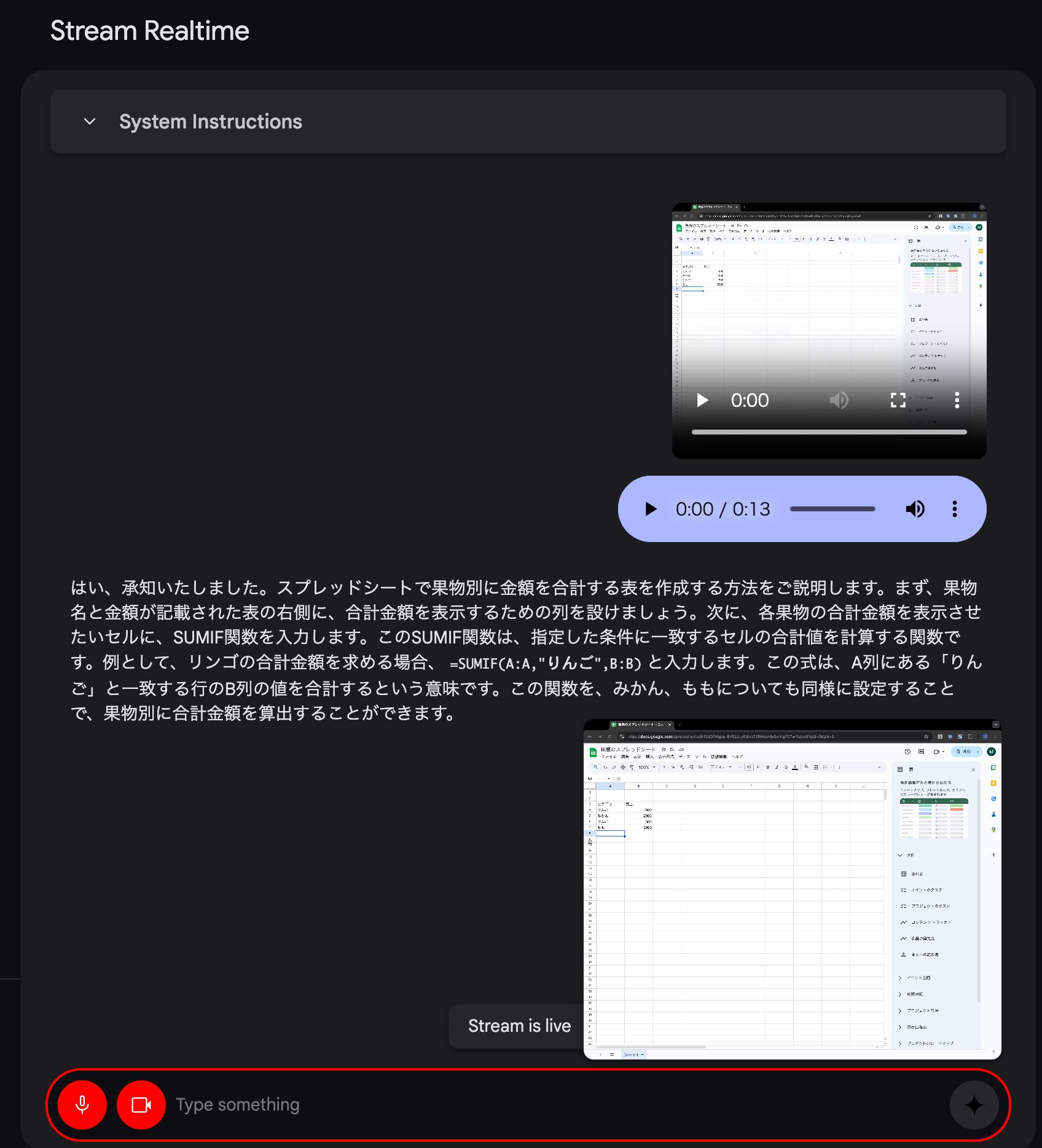This screenshot has height=1148, width=1042.
Task: Expand the System Instructions chevron
Action: [x=90, y=122]
